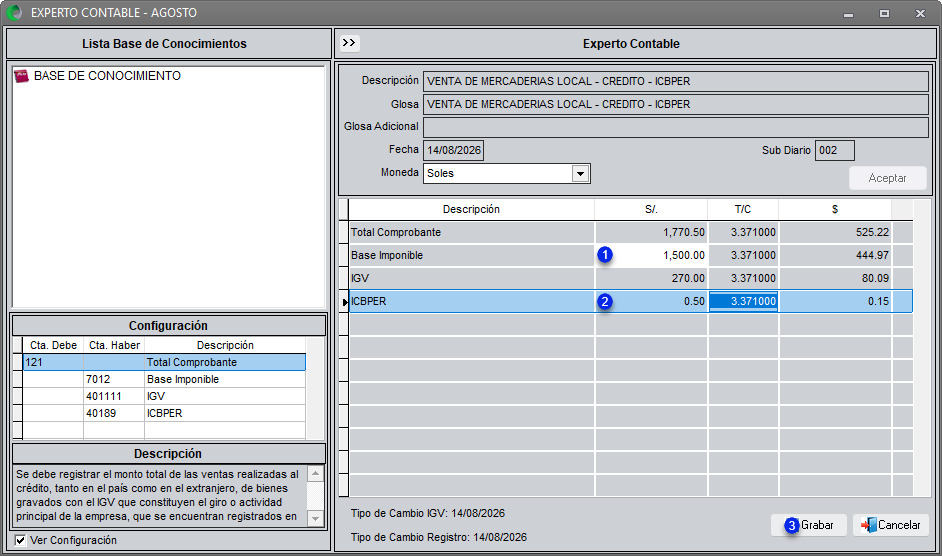The image size is (942, 556).
Task: Click the S/. column header
Action: [651, 209]
